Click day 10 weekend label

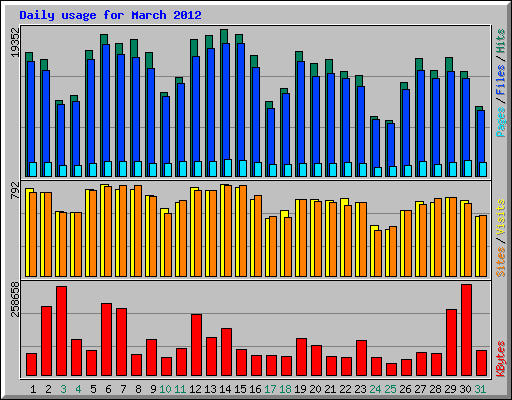(x=165, y=389)
